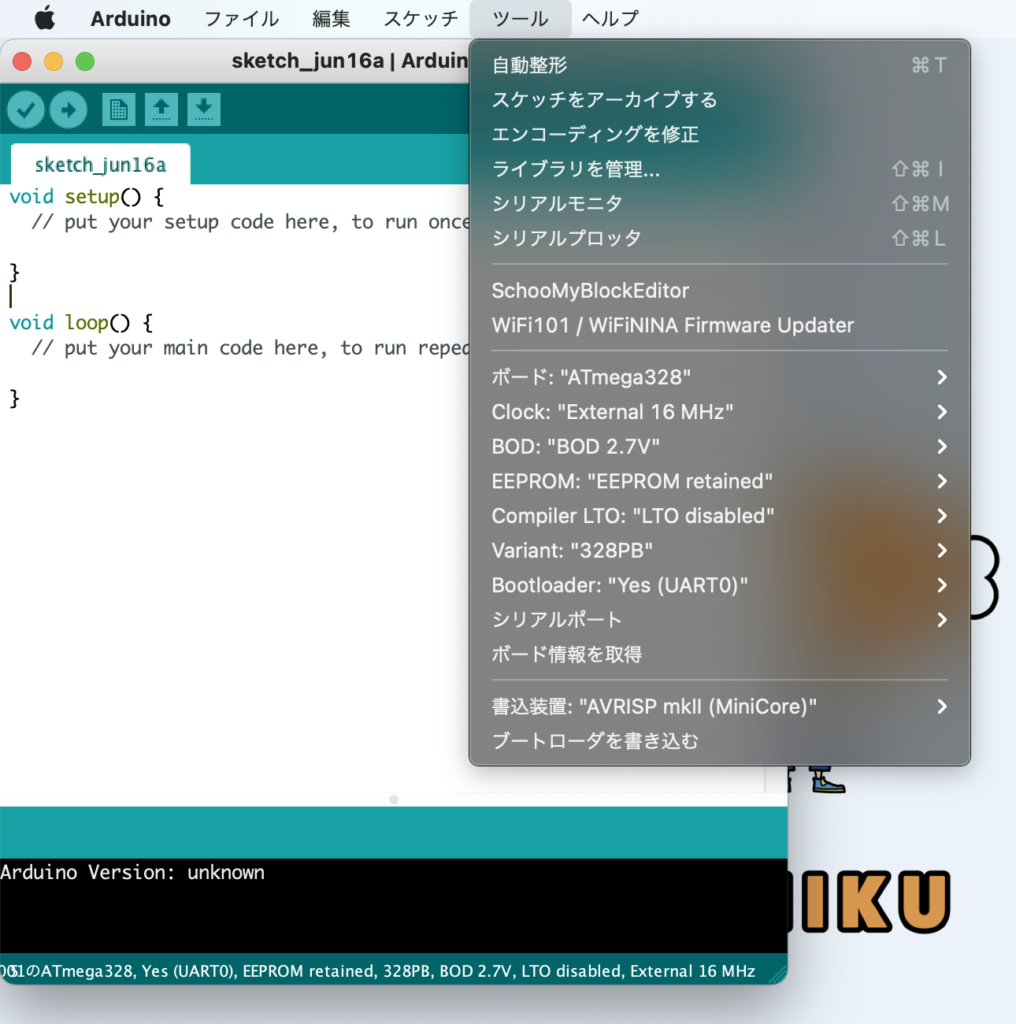Select ボード情報を取得 menu item
The image size is (1016, 1024).
tap(720, 654)
